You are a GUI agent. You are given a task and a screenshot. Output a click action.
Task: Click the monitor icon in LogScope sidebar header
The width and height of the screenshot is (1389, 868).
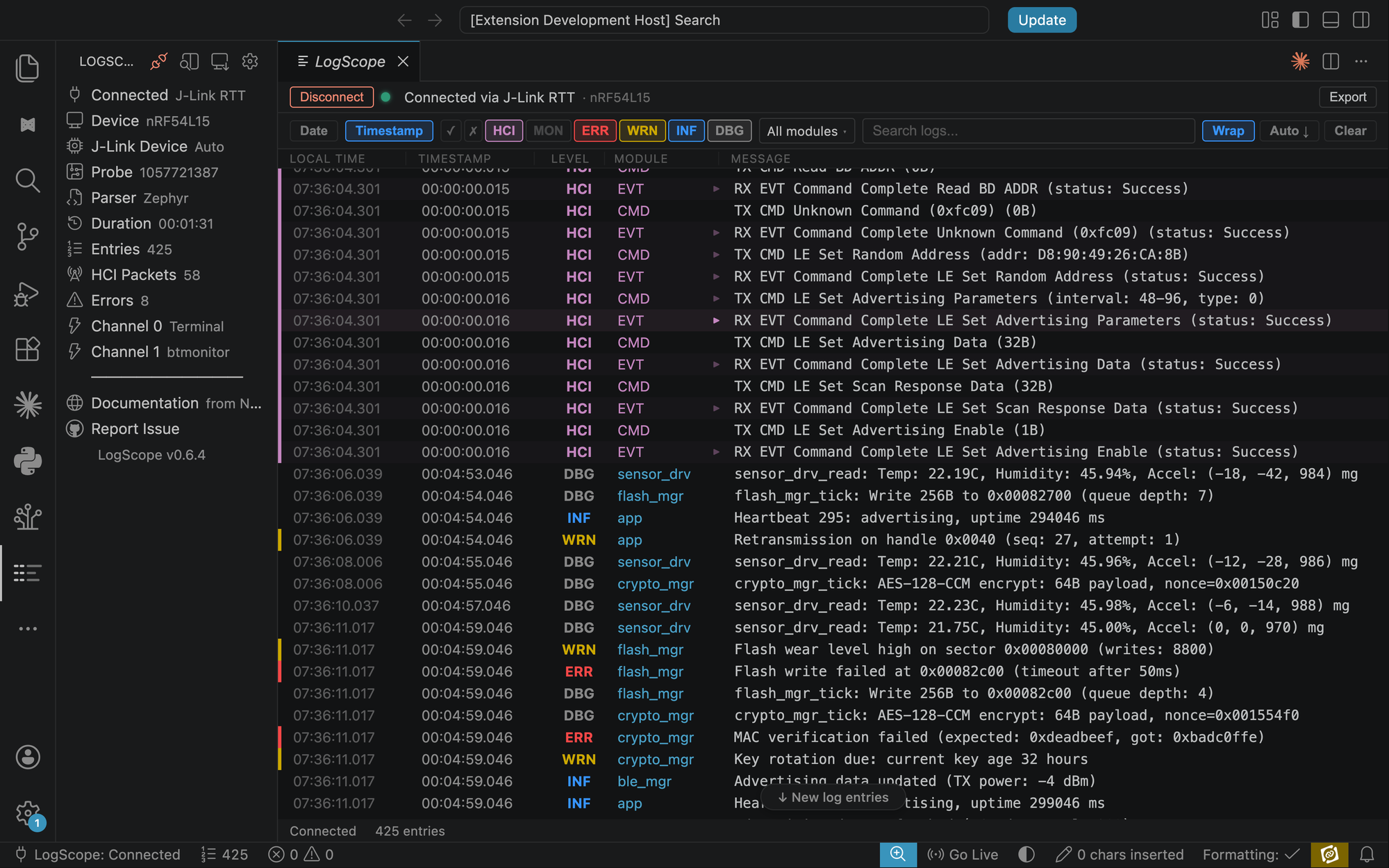(219, 61)
